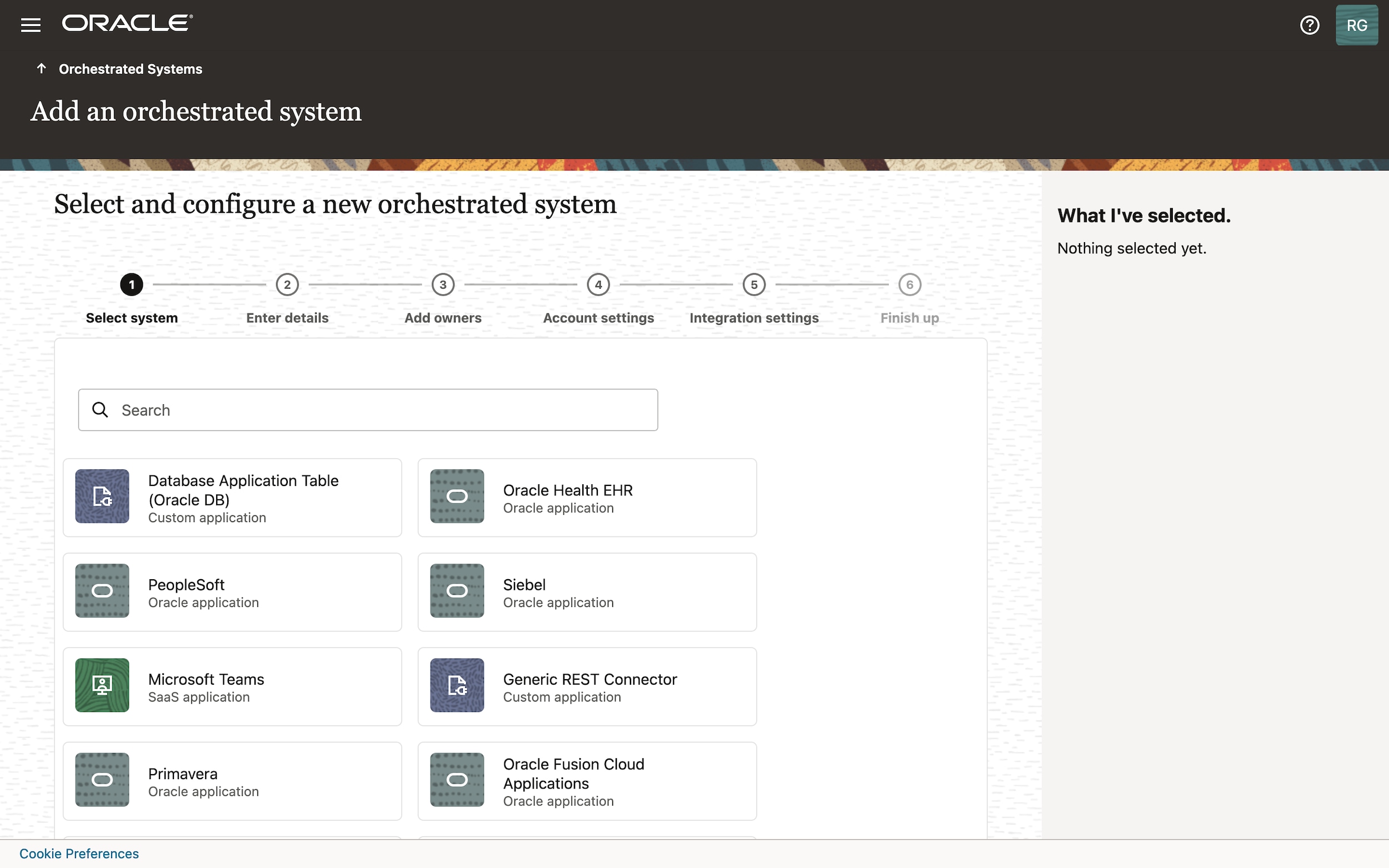
Task: Click the PeopleSoft application icon
Action: [102, 591]
